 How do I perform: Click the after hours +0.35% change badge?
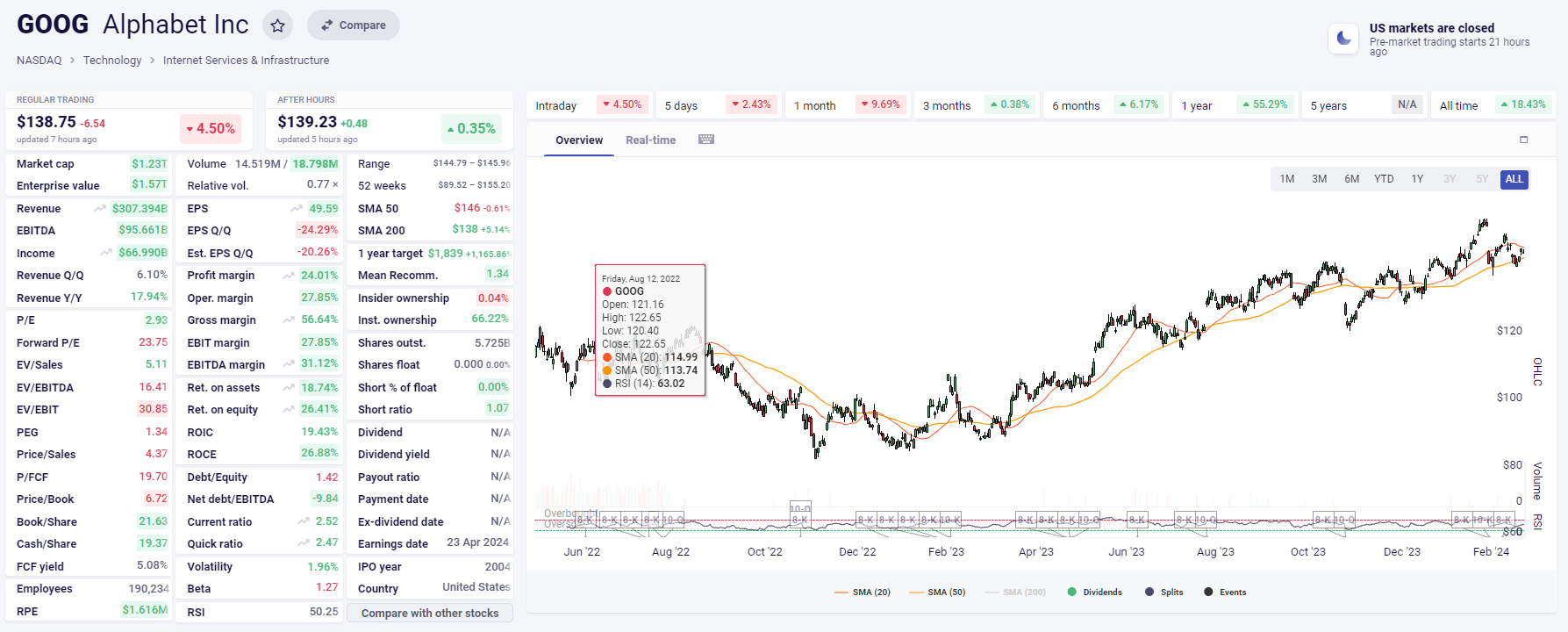point(471,129)
